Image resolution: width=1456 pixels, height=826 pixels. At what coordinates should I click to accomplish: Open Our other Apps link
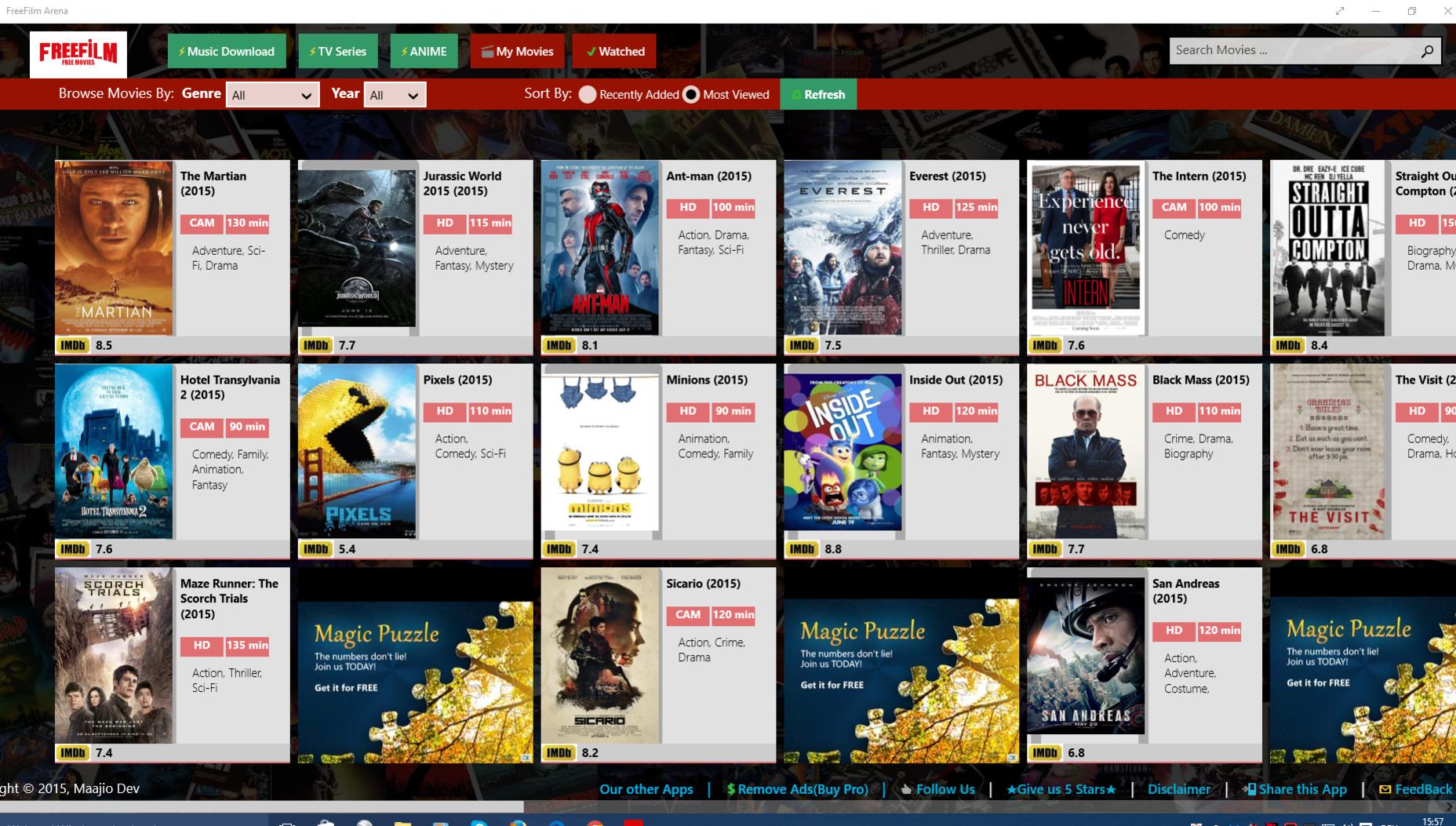(x=646, y=789)
